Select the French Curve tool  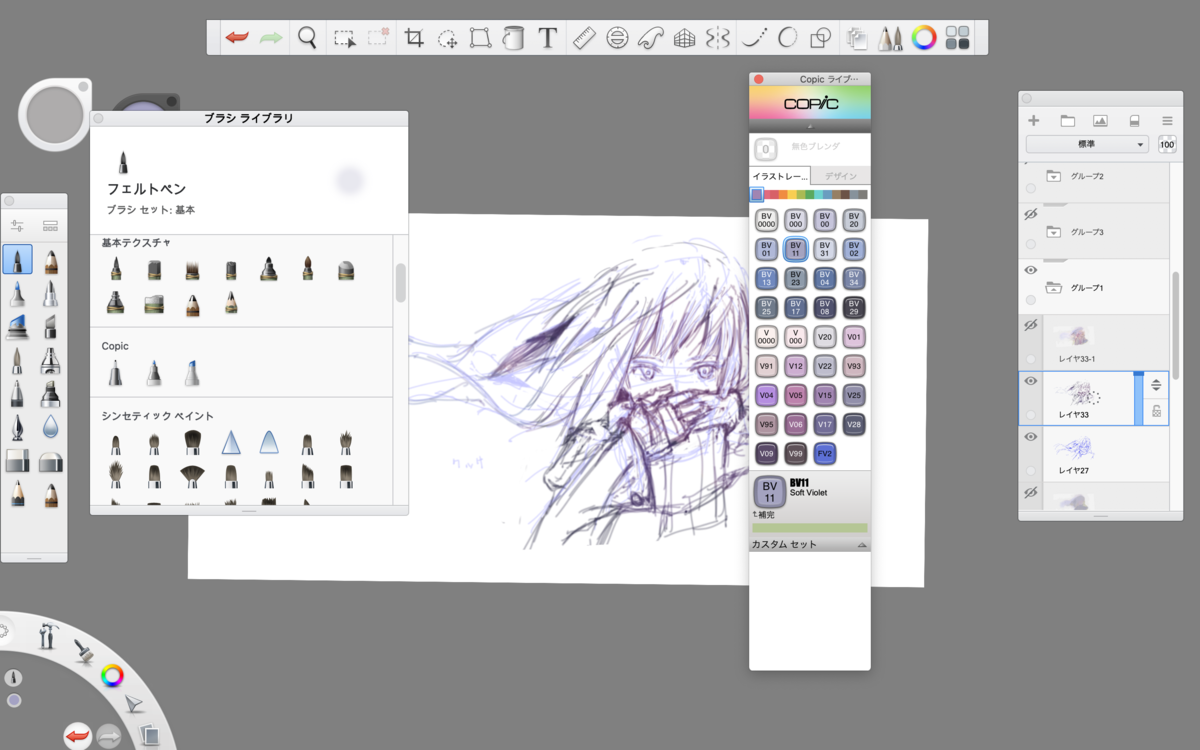(x=650, y=38)
